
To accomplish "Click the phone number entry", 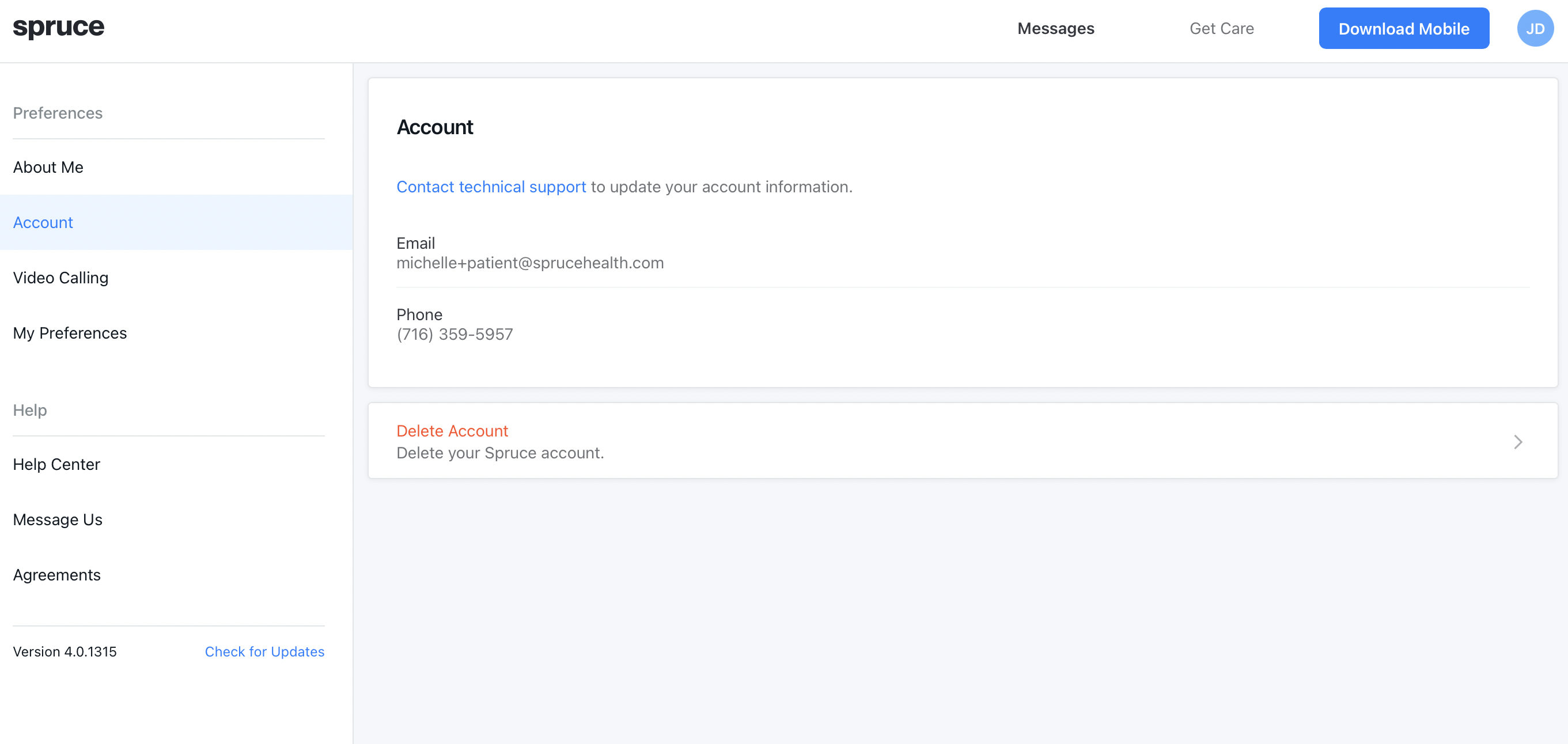I will 455,333.
